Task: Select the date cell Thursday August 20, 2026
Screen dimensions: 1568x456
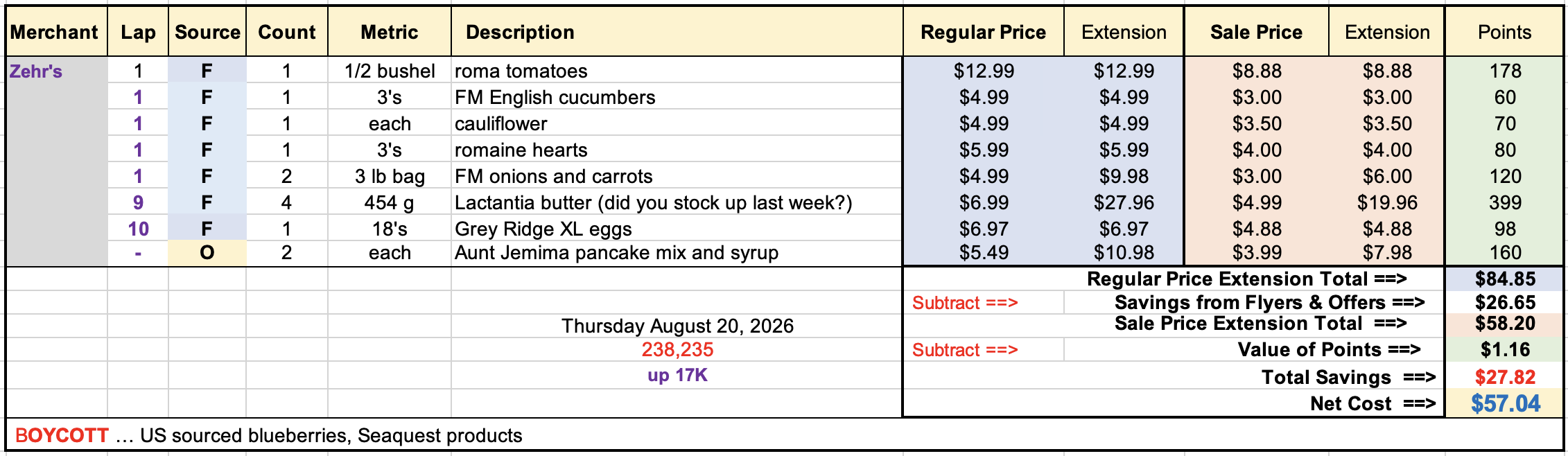Action: point(677,326)
